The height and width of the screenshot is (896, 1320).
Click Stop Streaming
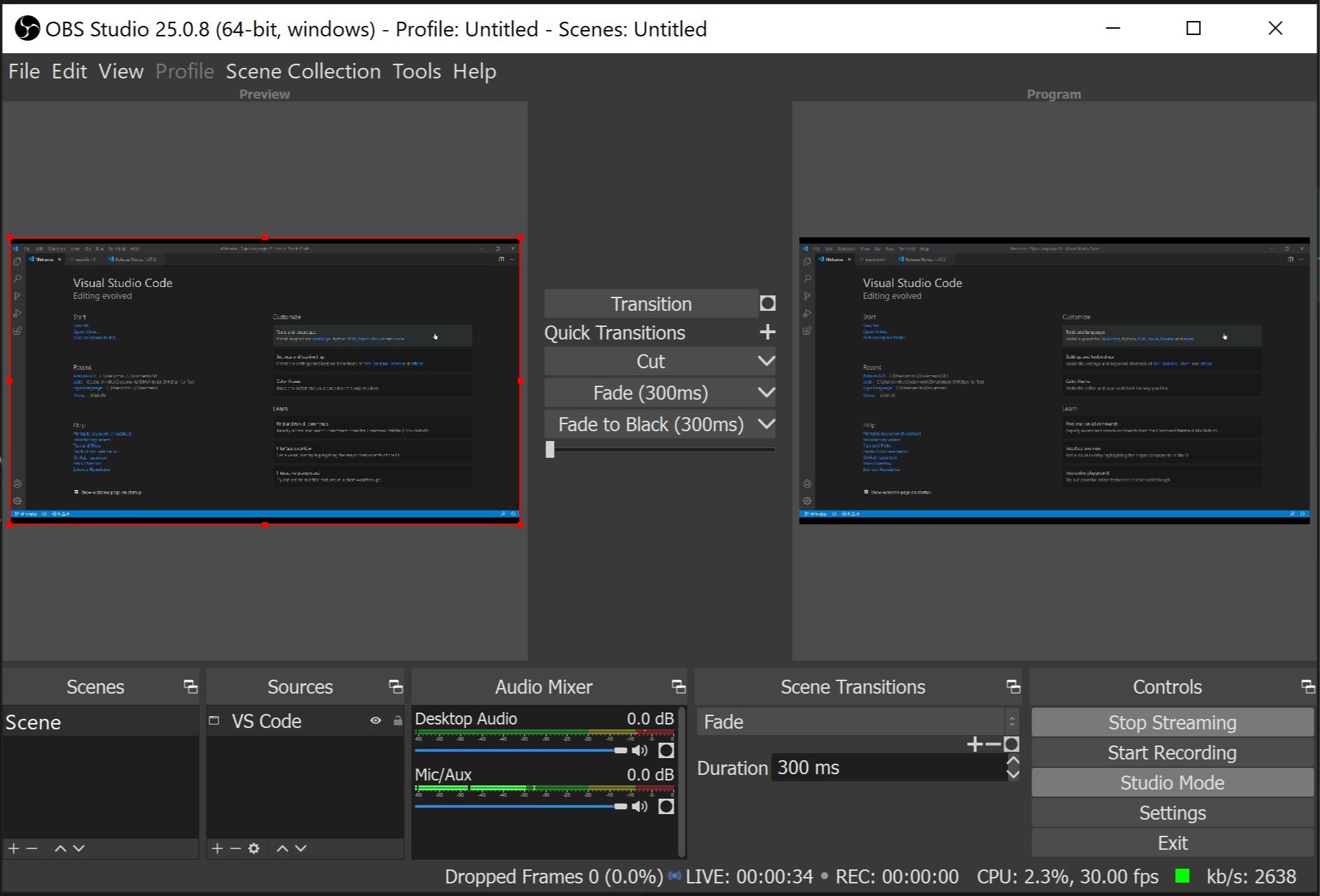click(x=1172, y=722)
